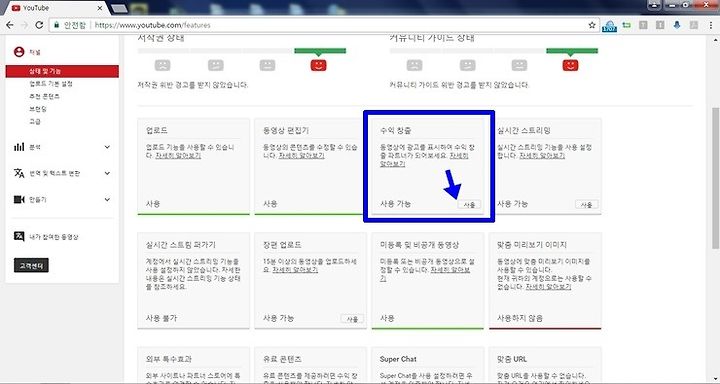Open 자세히 알아보기 link in 실시간 스트리밍 card
This screenshot has width=720, height=384.
pyautogui.click(x=542, y=156)
